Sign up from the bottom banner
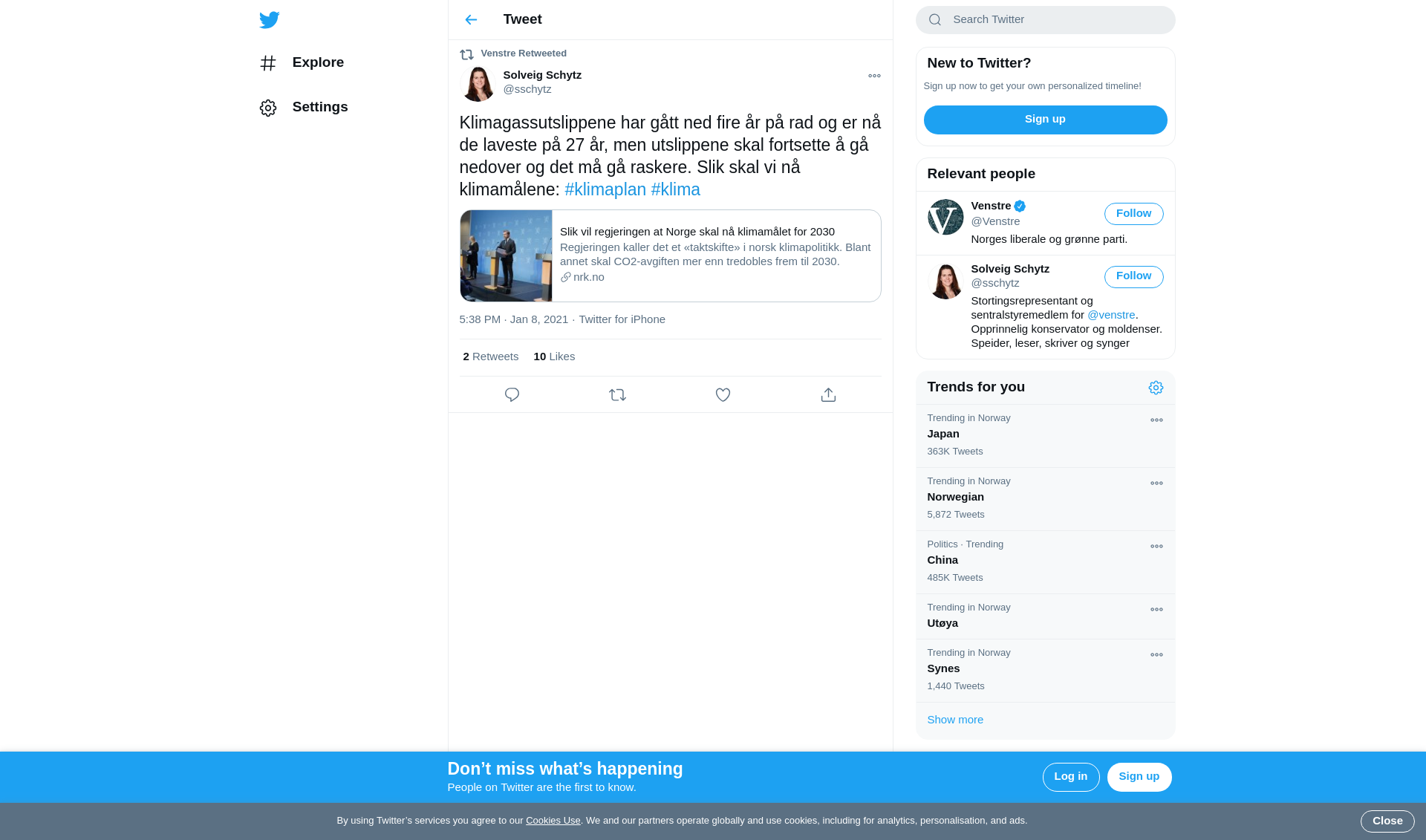1426x840 pixels. tap(1139, 777)
